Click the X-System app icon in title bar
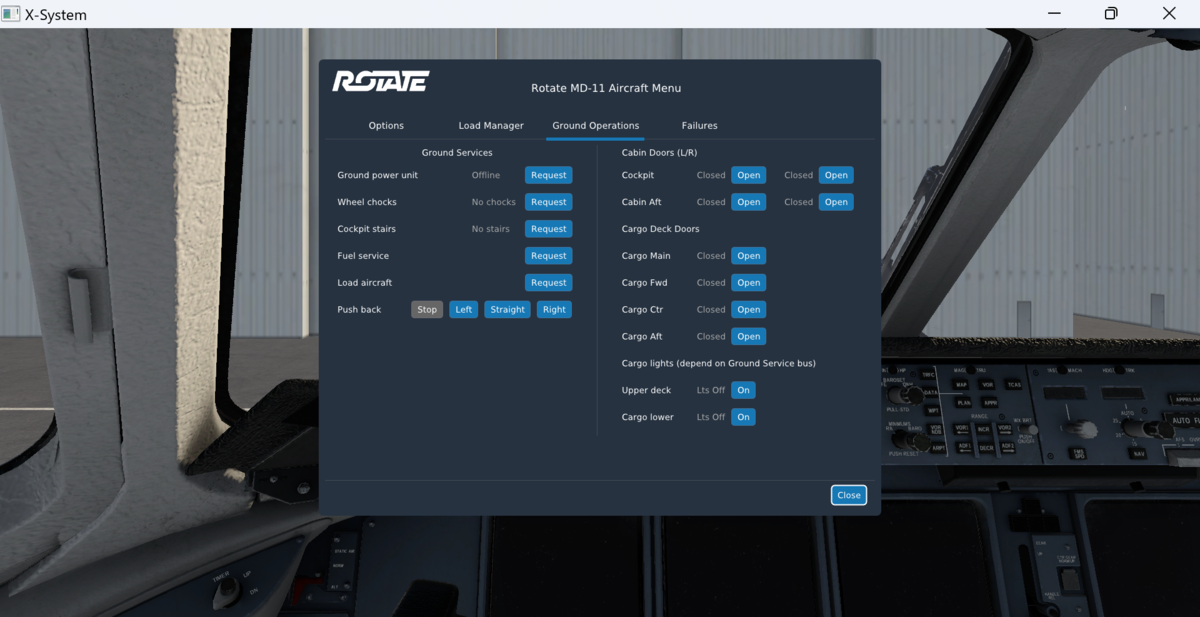The width and height of the screenshot is (1200, 617). tap(11, 14)
